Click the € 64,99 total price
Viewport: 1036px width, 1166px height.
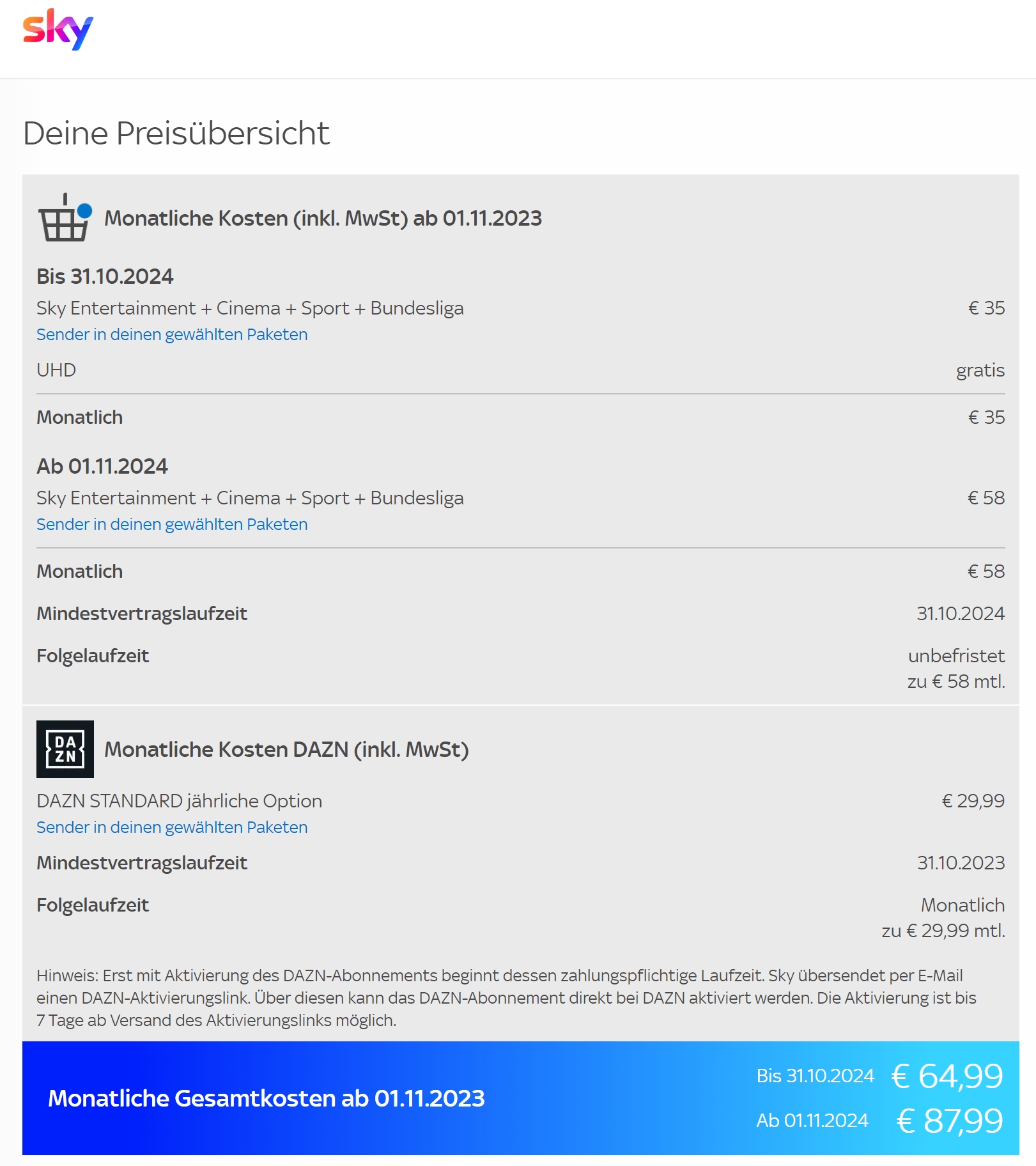tap(947, 1076)
